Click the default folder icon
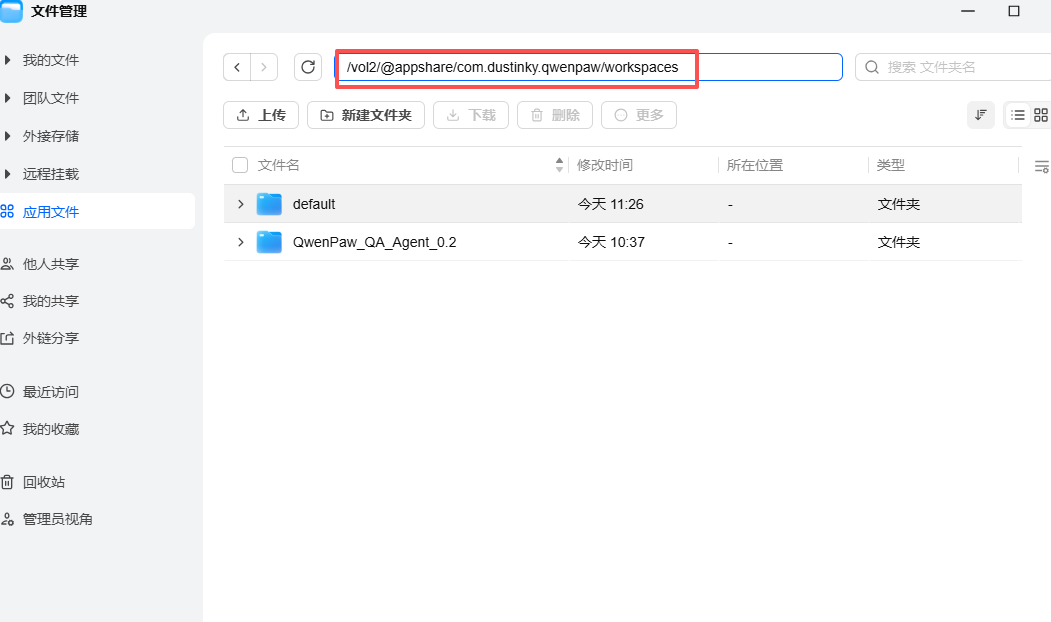 coord(269,204)
